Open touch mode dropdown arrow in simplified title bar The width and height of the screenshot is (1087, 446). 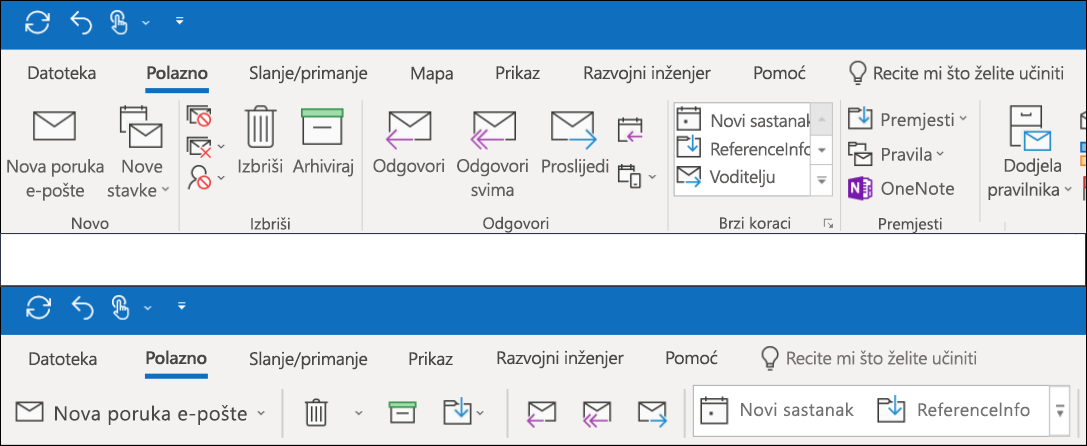pyautogui.click(x=146, y=310)
